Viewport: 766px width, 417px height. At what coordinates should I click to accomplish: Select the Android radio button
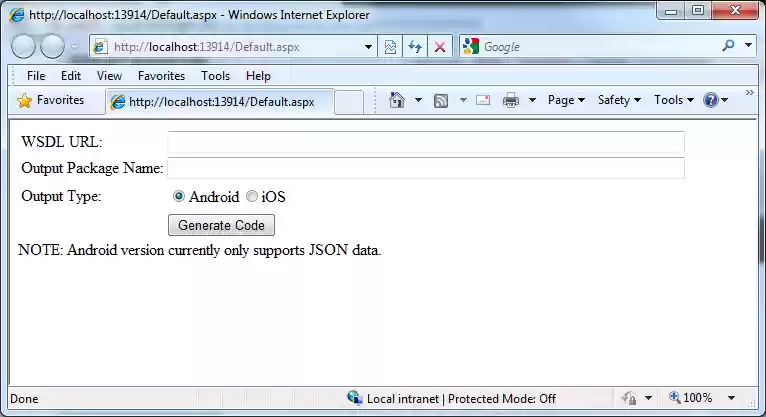click(179, 196)
